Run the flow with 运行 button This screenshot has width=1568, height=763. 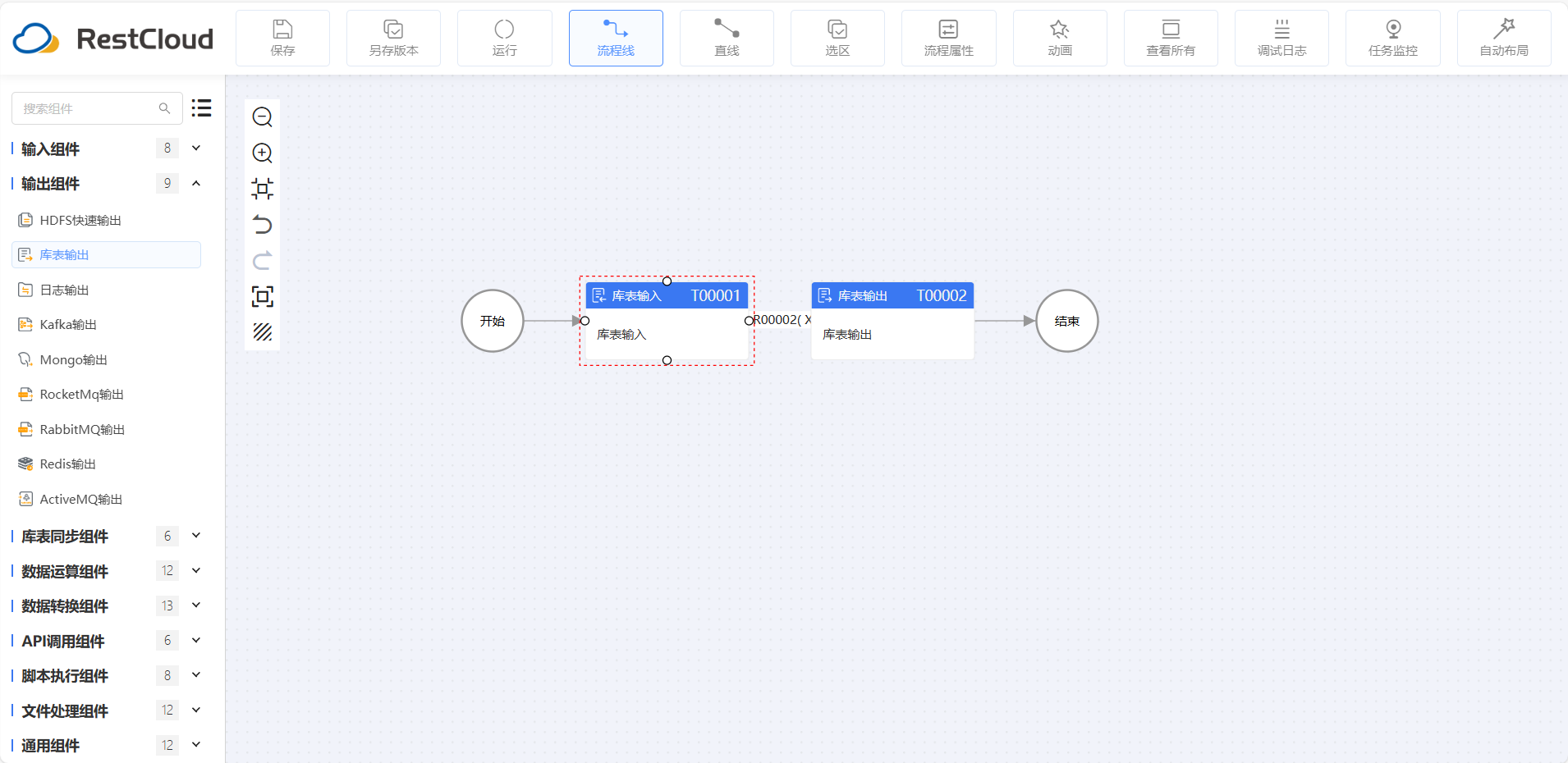[504, 39]
